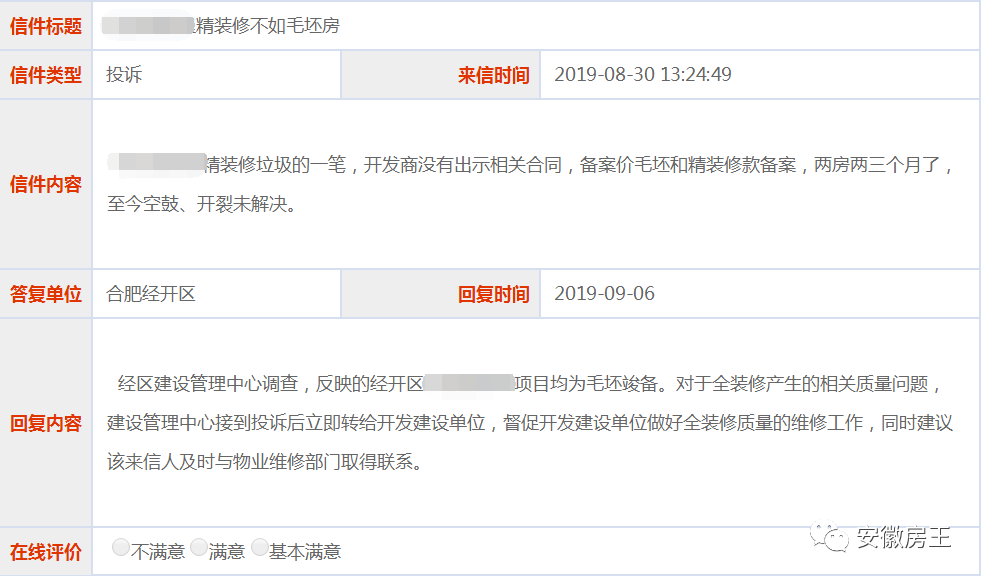Click the reply text mentioning 建设管理中心
983x580 pixels.
(530, 423)
